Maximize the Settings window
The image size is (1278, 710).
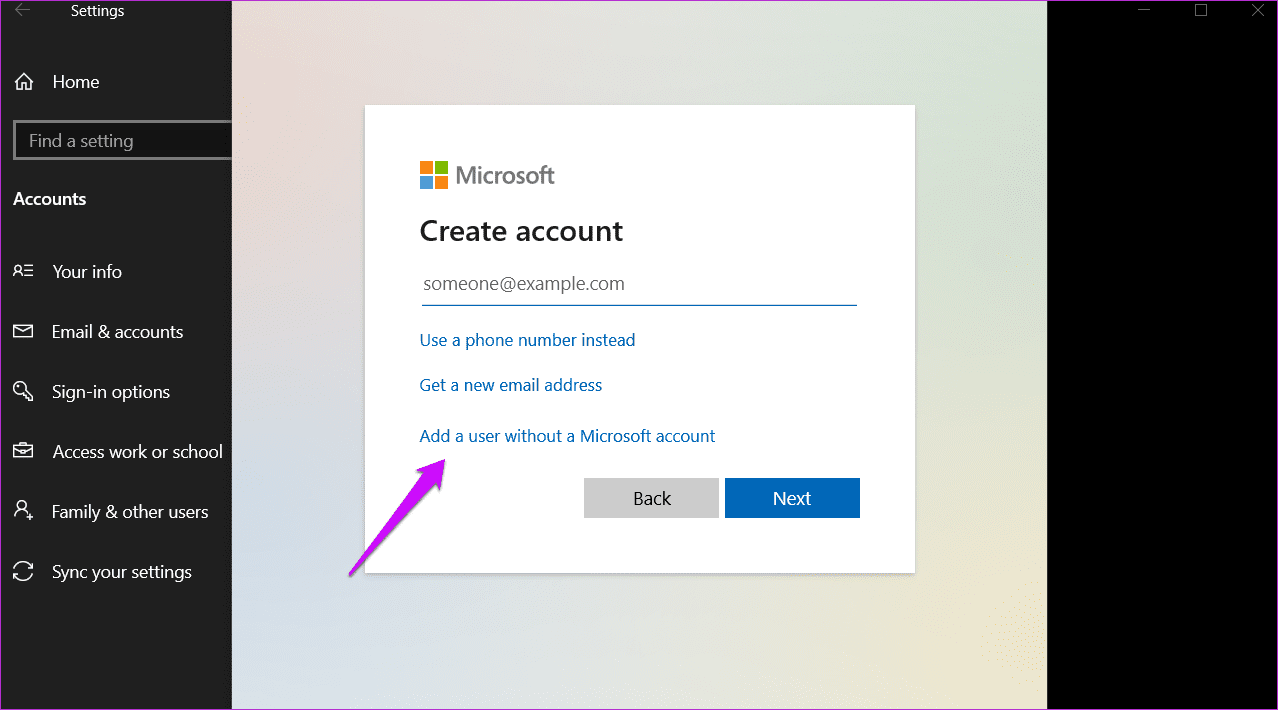1201,10
